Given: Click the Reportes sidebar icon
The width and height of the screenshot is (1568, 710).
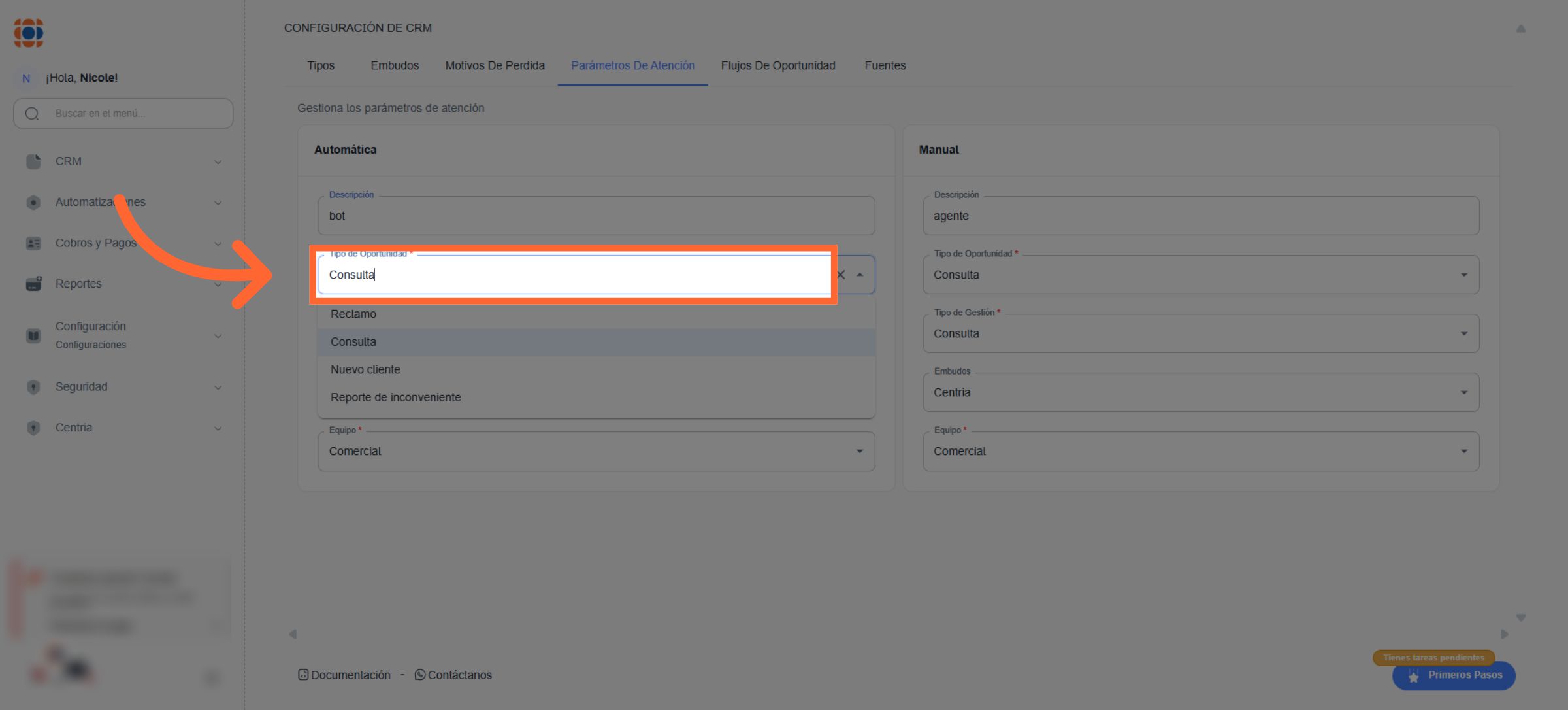Looking at the screenshot, I should tap(33, 284).
